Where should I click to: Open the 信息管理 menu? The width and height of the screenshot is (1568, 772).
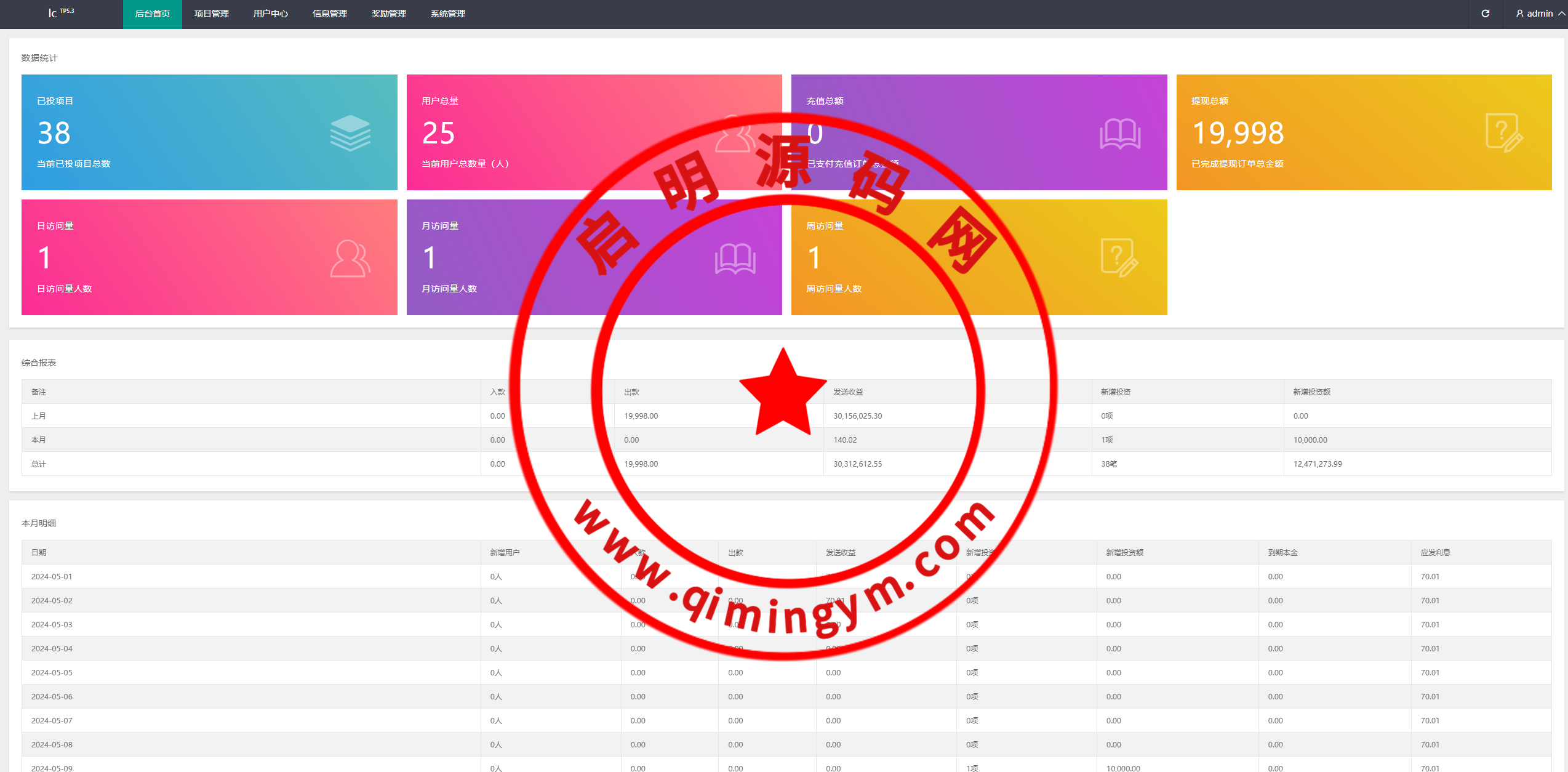tap(330, 14)
